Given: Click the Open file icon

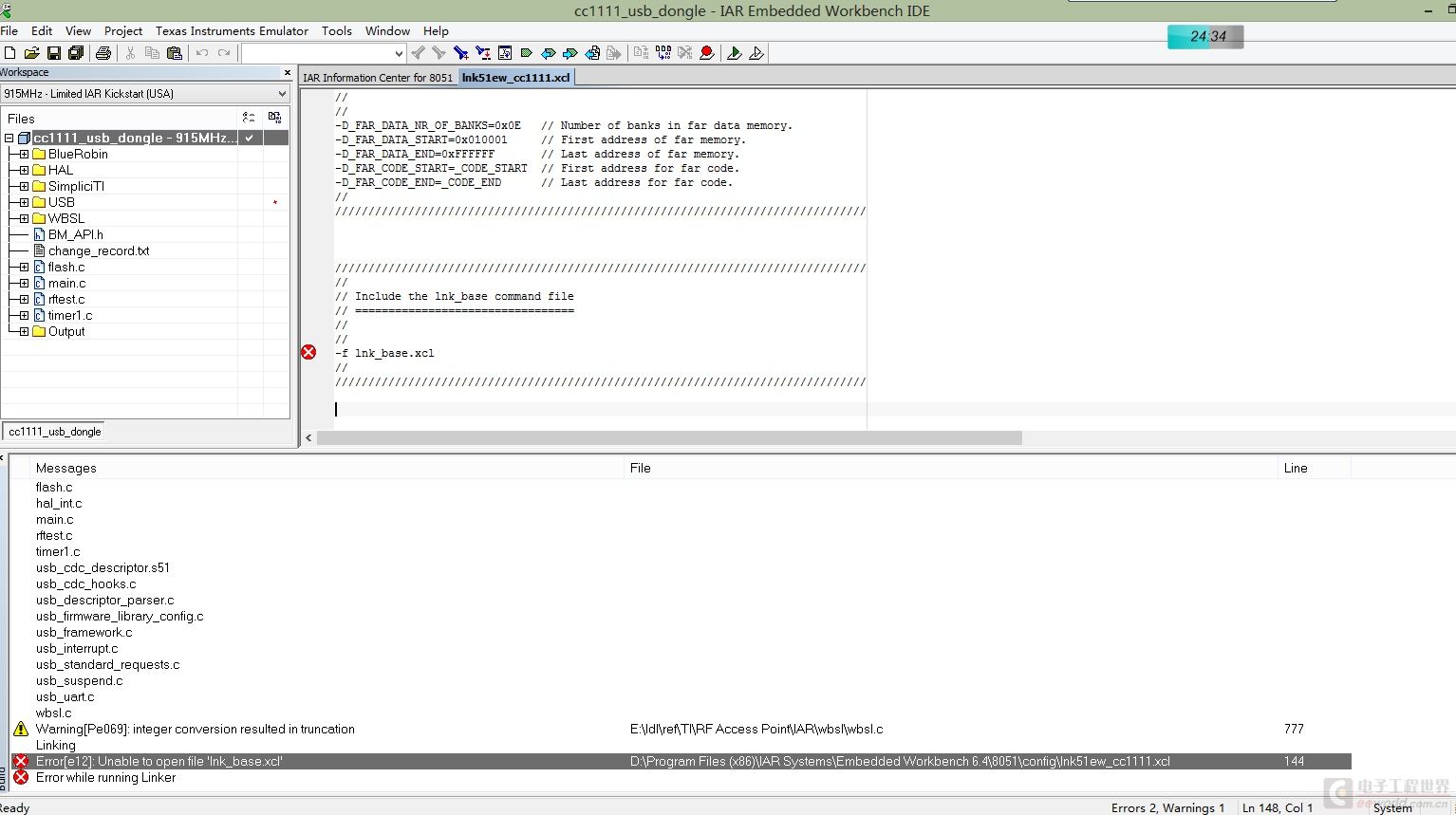Looking at the screenshot, I should tap(31, 53).
